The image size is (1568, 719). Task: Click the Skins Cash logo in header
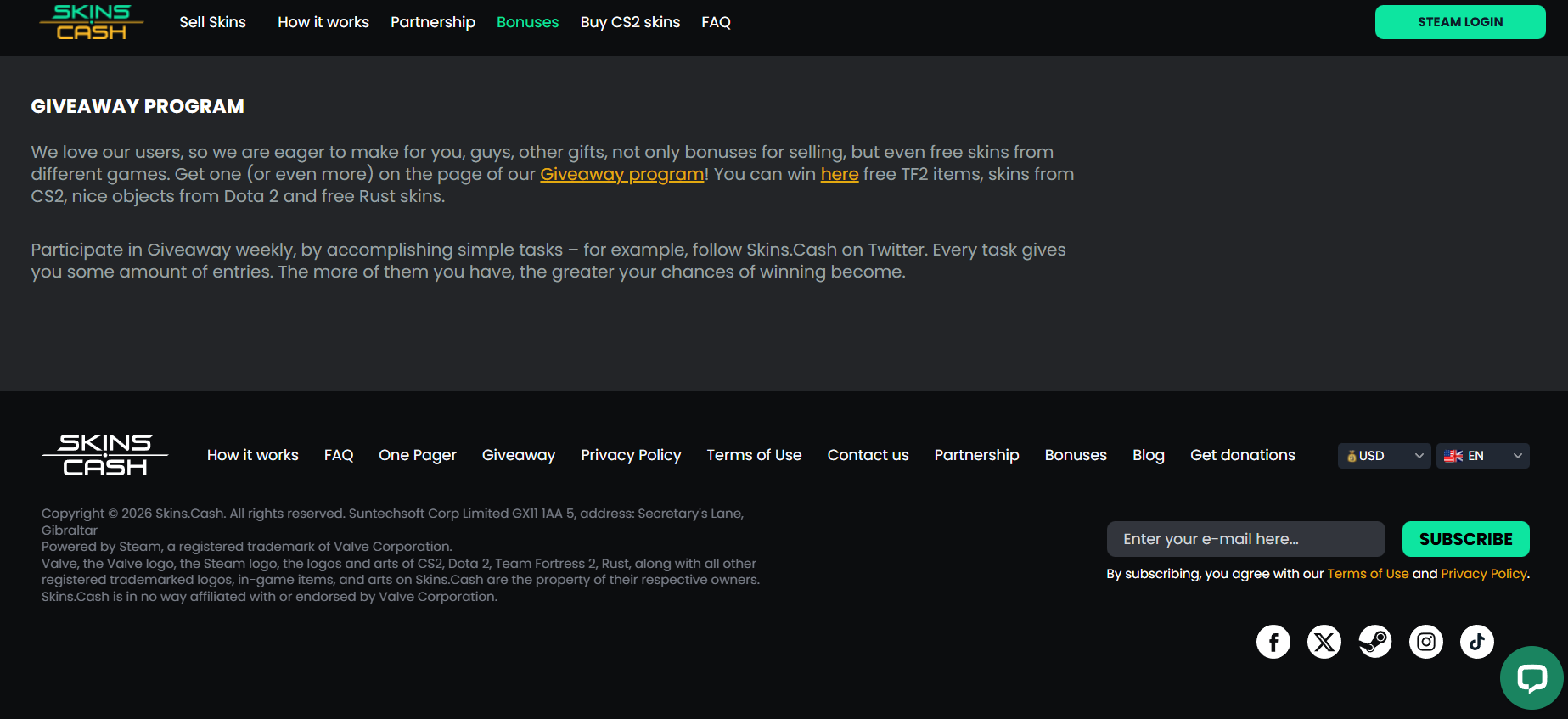pyautogui.click(x=92, y=22)
